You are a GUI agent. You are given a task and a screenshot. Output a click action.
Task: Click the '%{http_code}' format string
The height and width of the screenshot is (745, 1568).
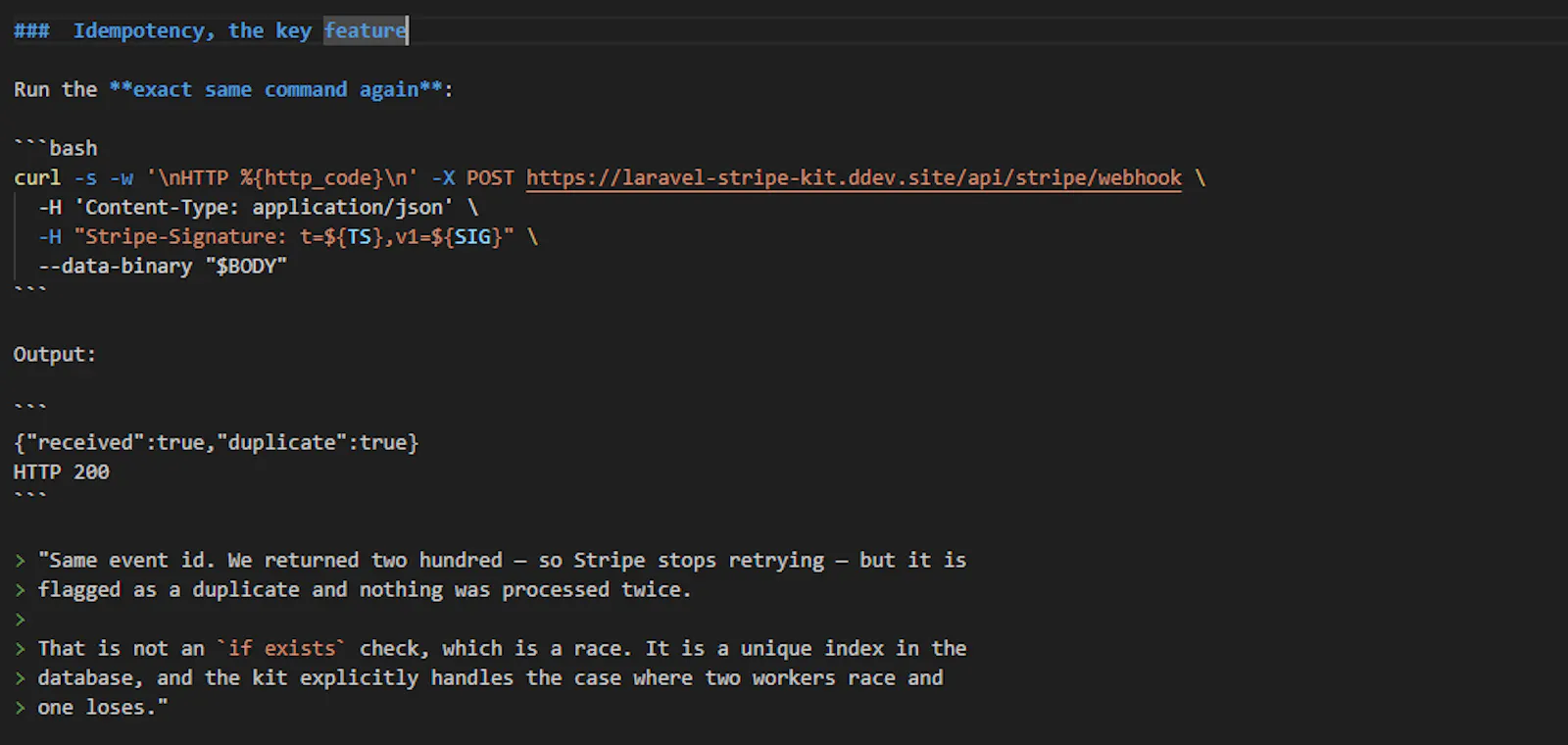point(312,177)
